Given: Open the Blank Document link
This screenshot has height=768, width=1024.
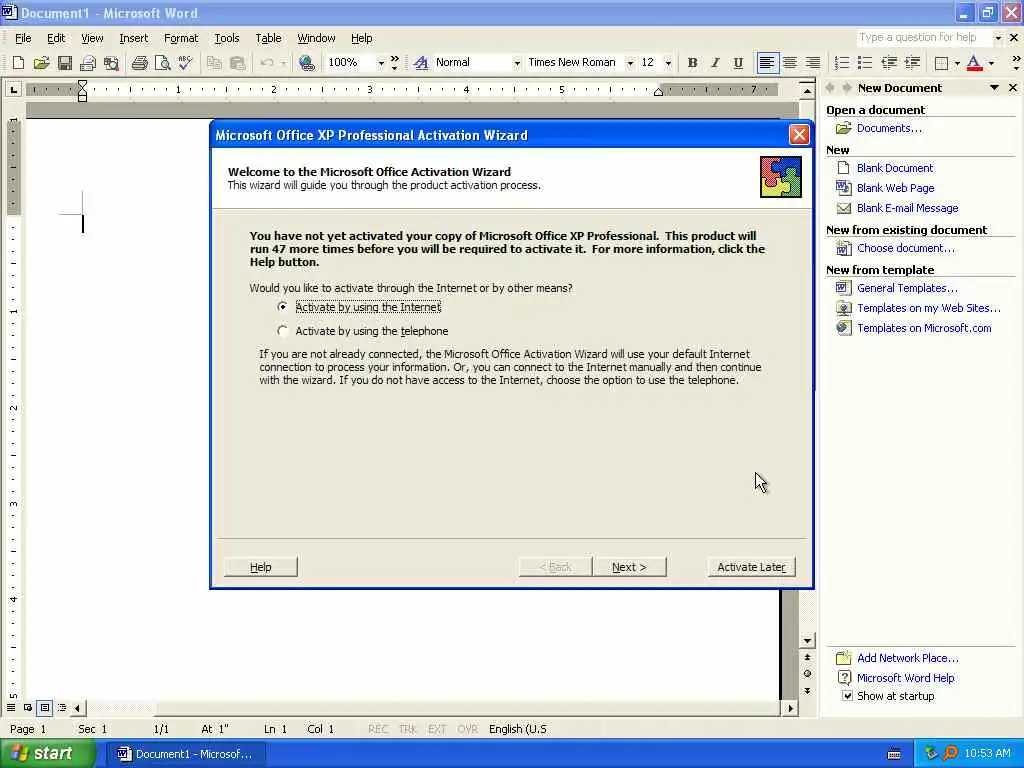Looking at the screenshot, I should pyautogui.click(x=895, y=168).
